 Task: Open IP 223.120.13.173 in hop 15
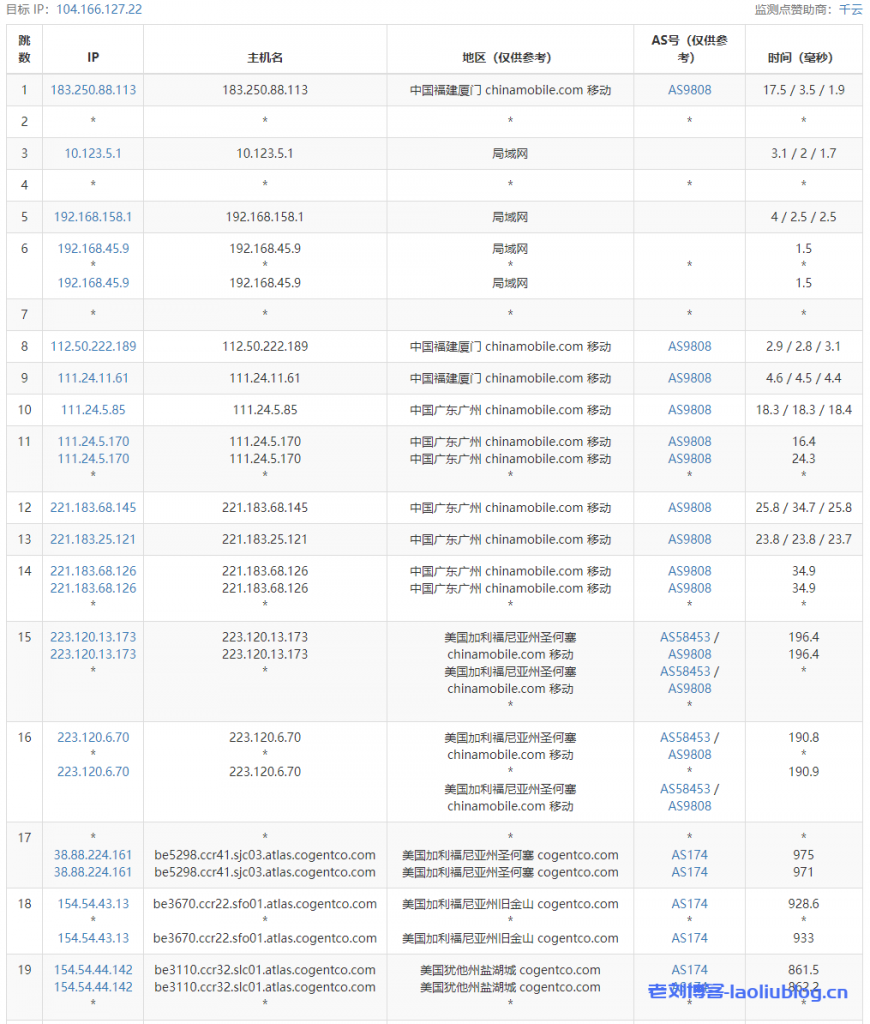coord(93,637)
